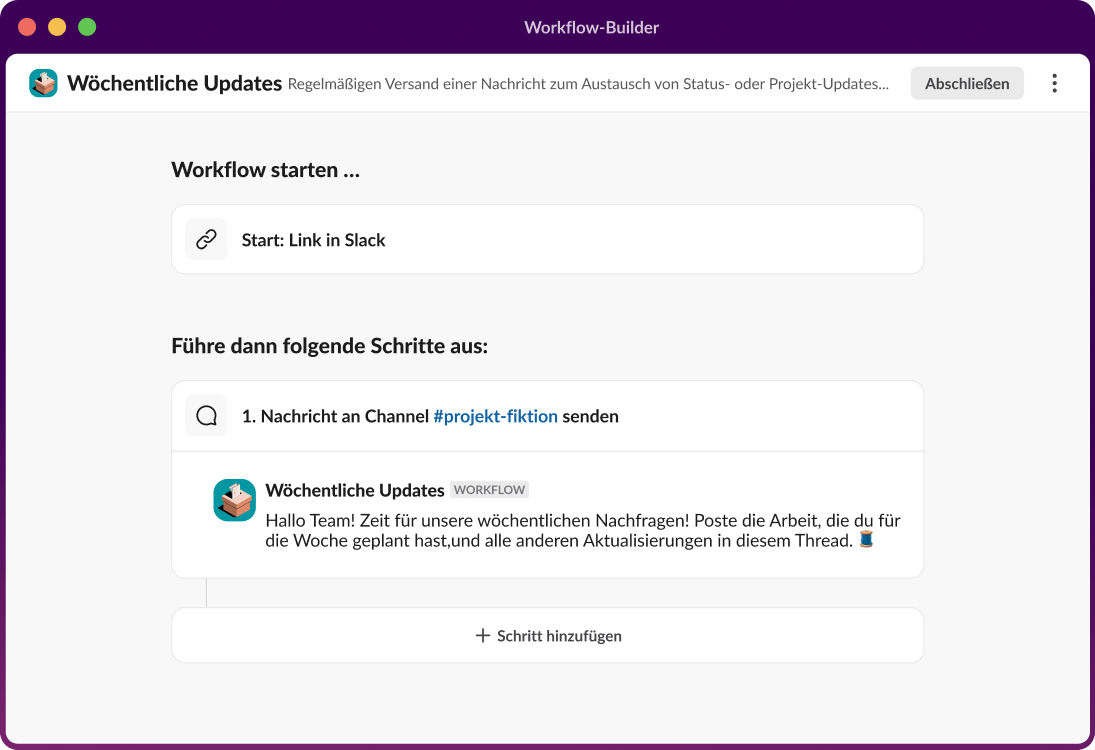This screenshot has width=1095, height=750.
Task: Click the green zoom traffic light
Action: [87, 26]
